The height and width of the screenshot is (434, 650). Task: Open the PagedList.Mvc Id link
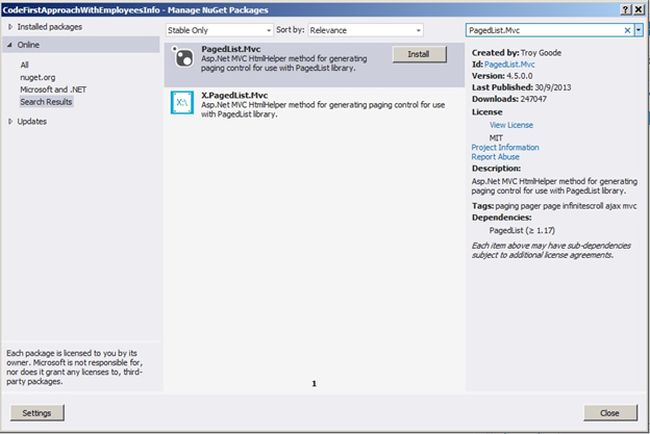(509, 64)
